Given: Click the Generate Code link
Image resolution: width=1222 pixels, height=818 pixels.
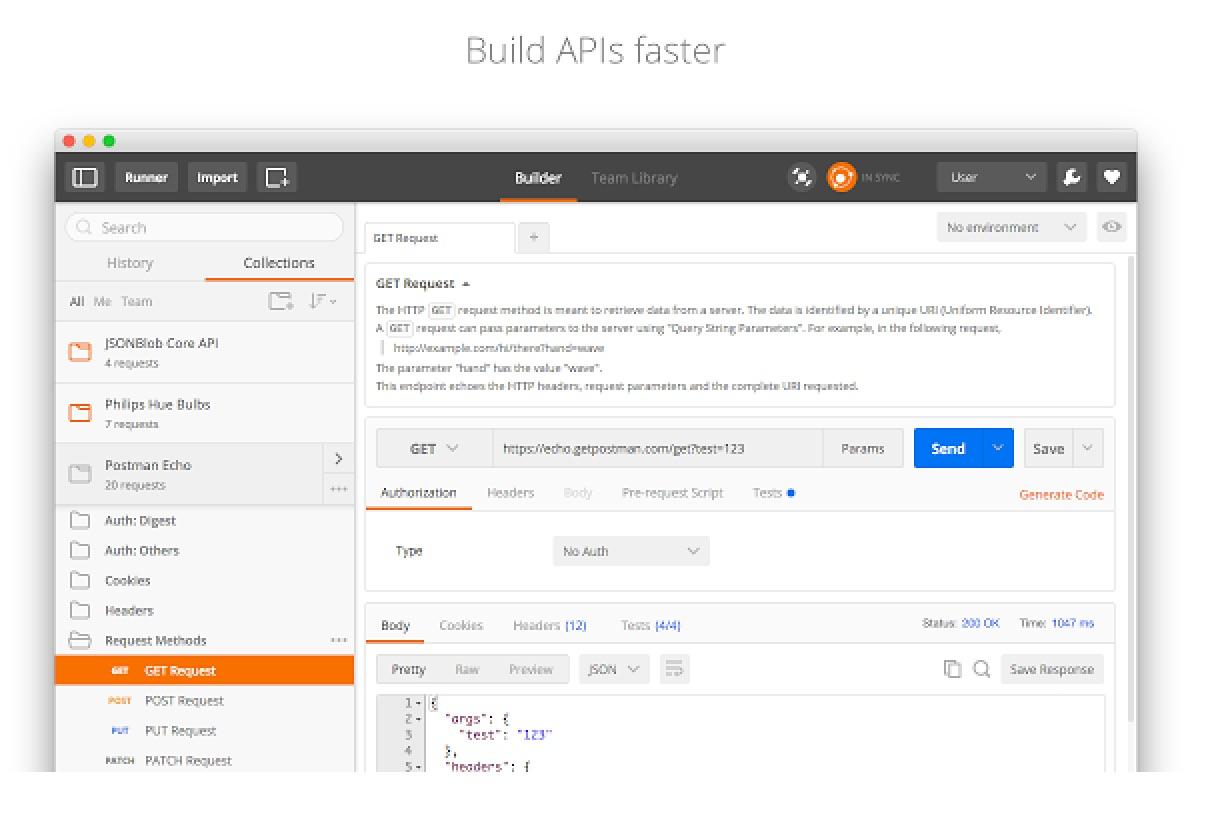Looking at the screenshot, I should pyautogui.click(x=1062, y=495).
